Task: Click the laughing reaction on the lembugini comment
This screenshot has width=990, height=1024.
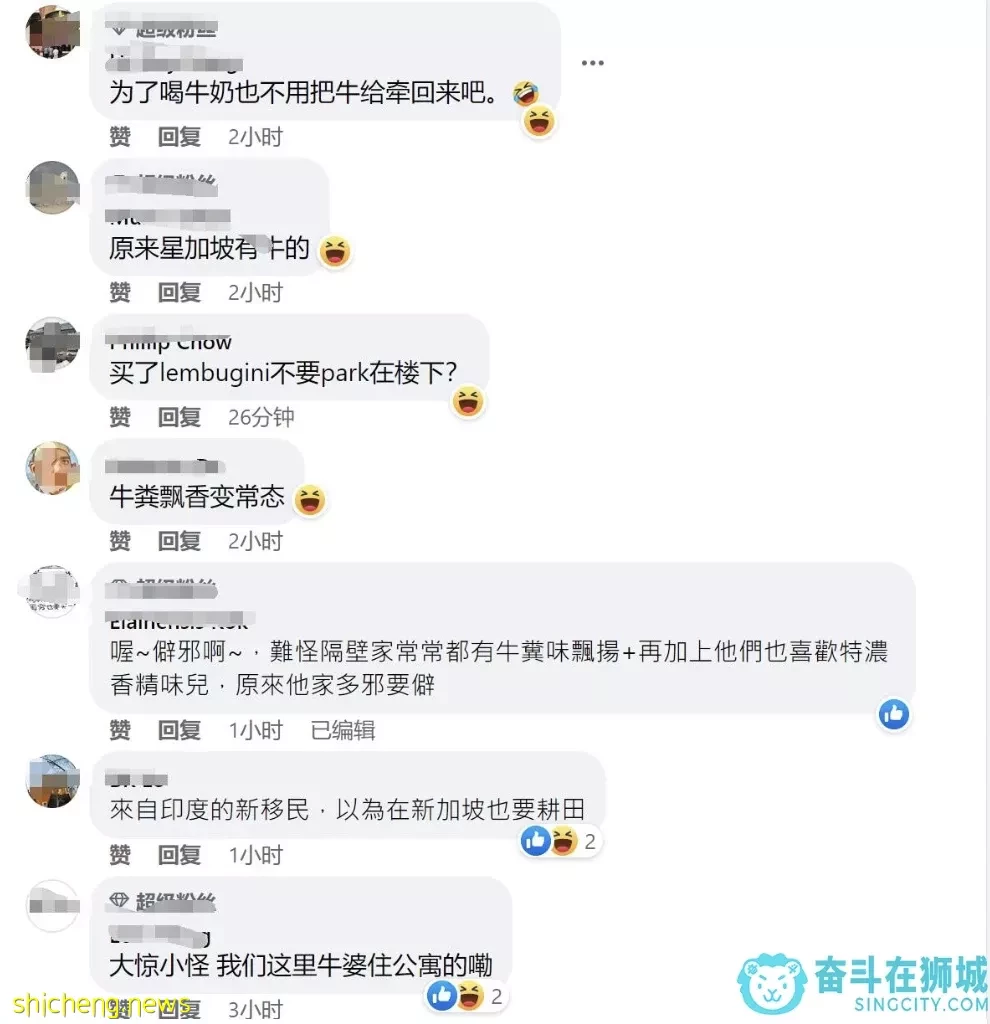Action: [468, 402]
